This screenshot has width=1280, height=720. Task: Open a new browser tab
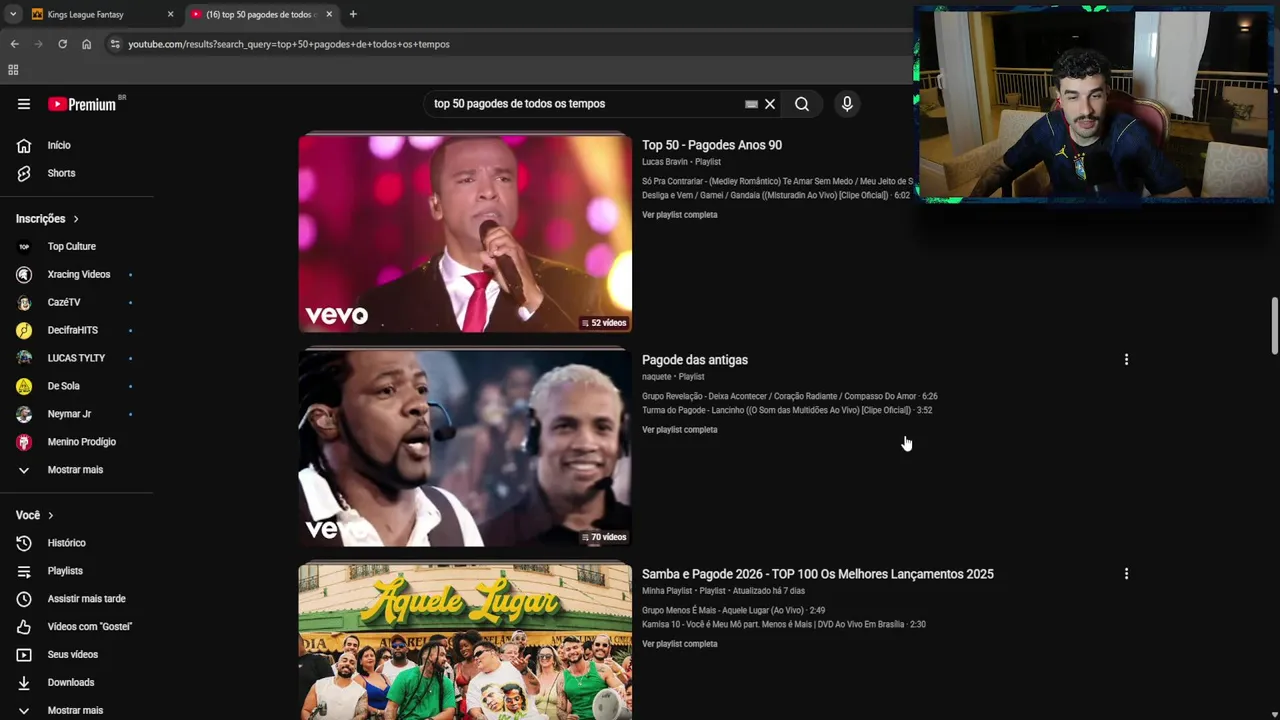point(353,14)
